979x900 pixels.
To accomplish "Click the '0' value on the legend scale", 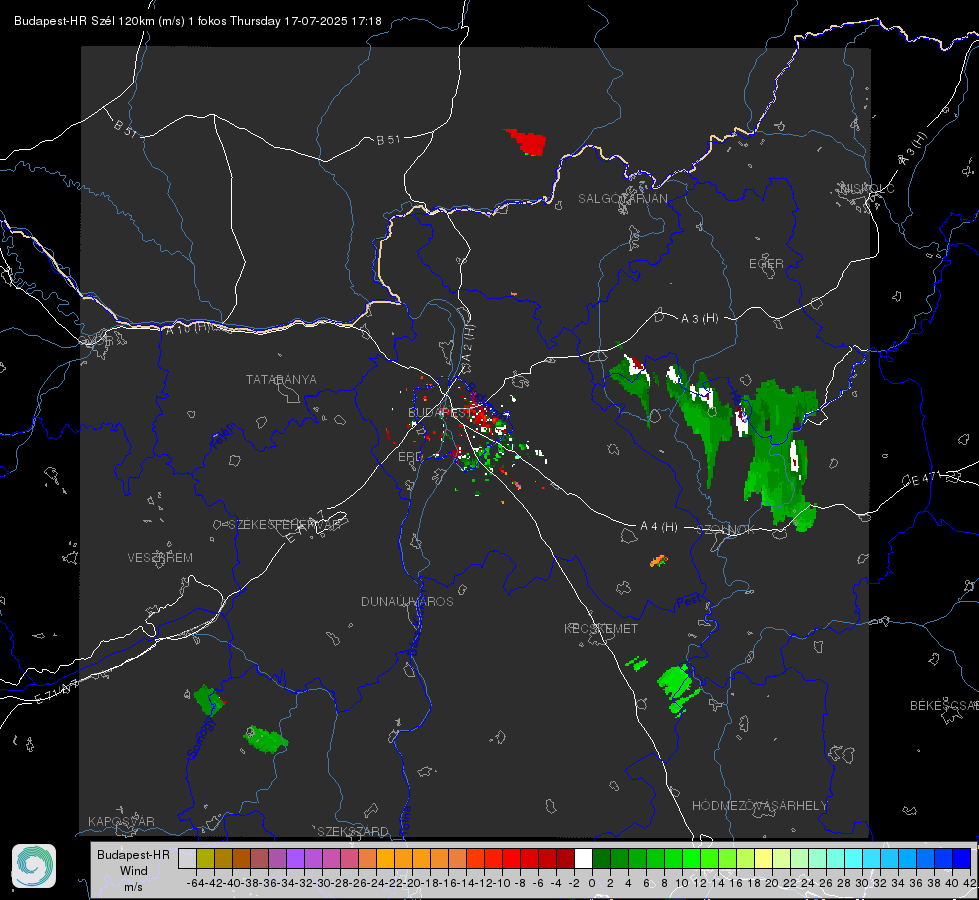I will [592, 883].
